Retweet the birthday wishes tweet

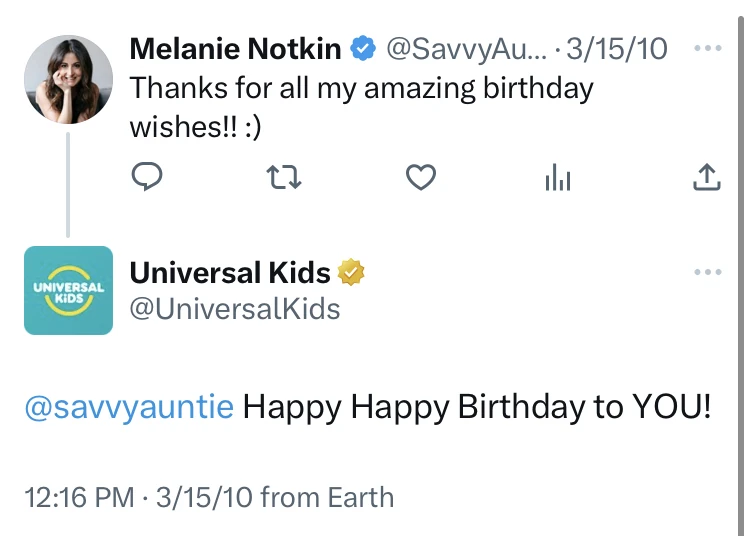tap(285, 178)
